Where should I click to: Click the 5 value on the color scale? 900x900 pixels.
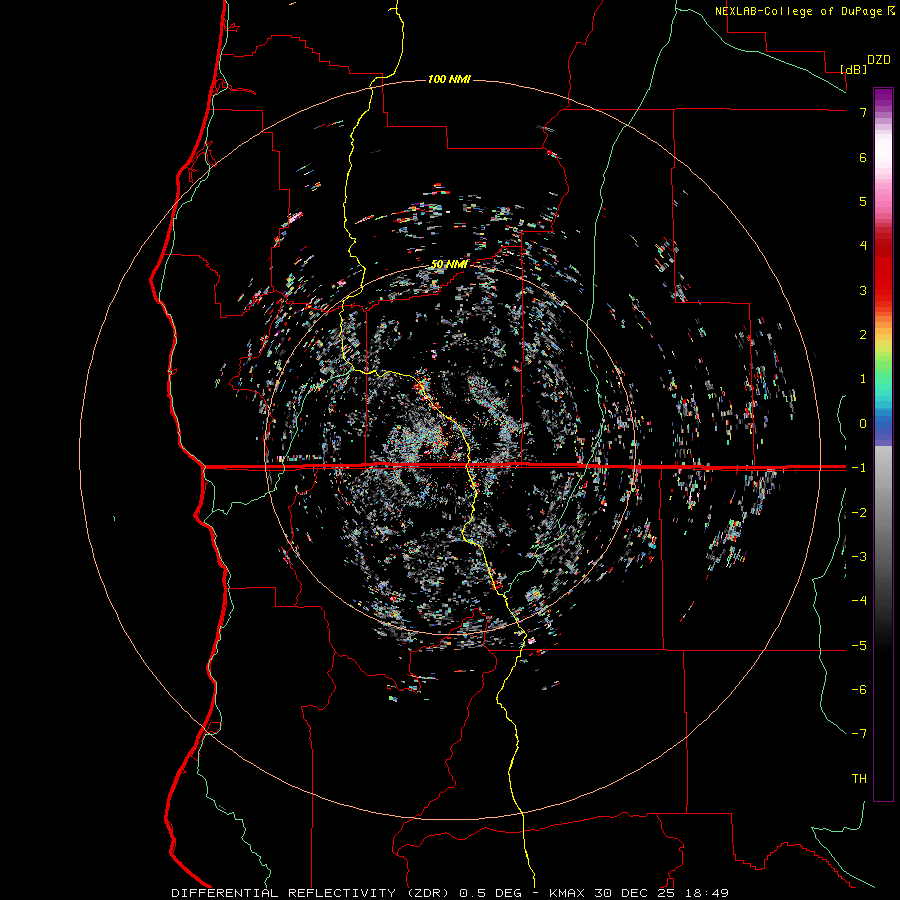pyautogui.click(x=863, y=201)
